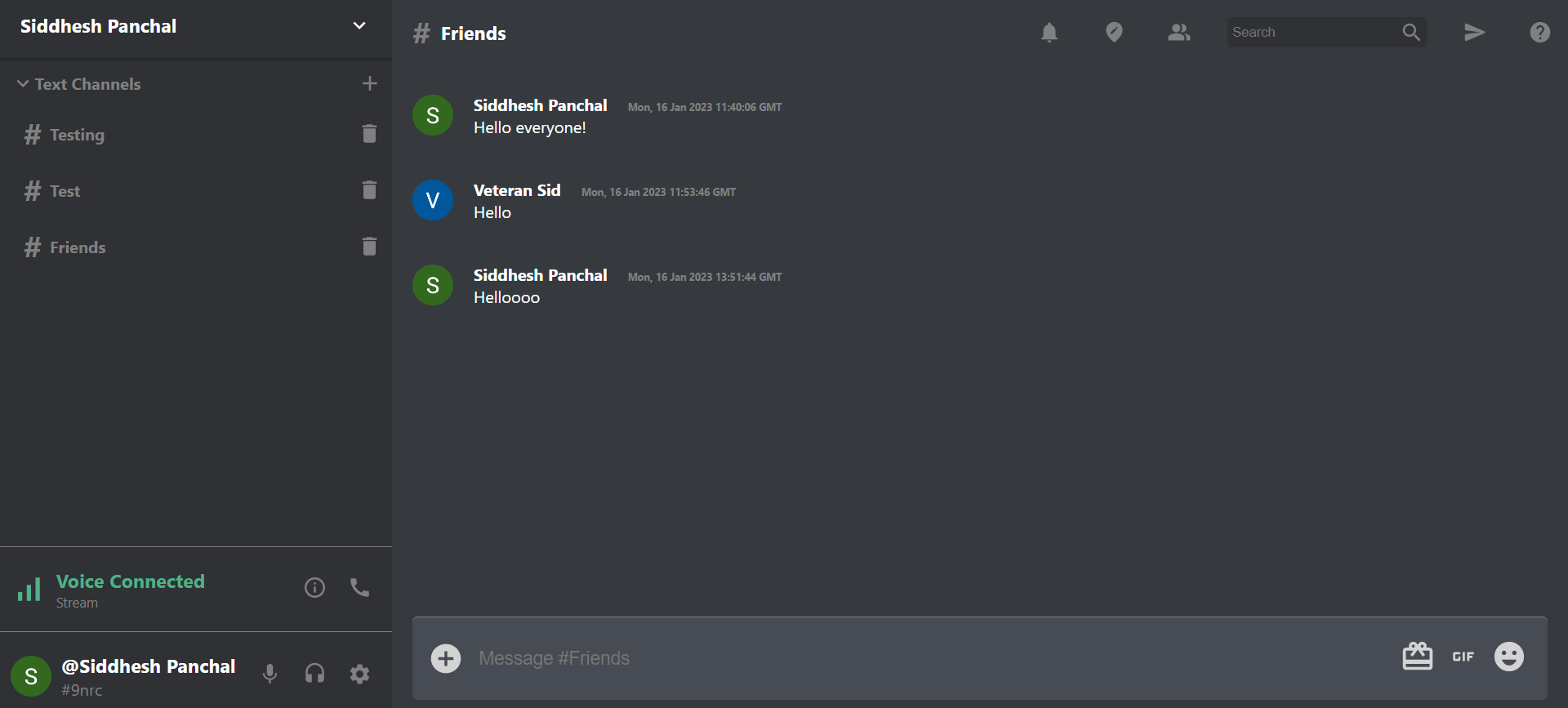Open the help question mark icon
The width and height of the screenshot is (1568, 708).
pyautogui.click(x=1539, y=32)
